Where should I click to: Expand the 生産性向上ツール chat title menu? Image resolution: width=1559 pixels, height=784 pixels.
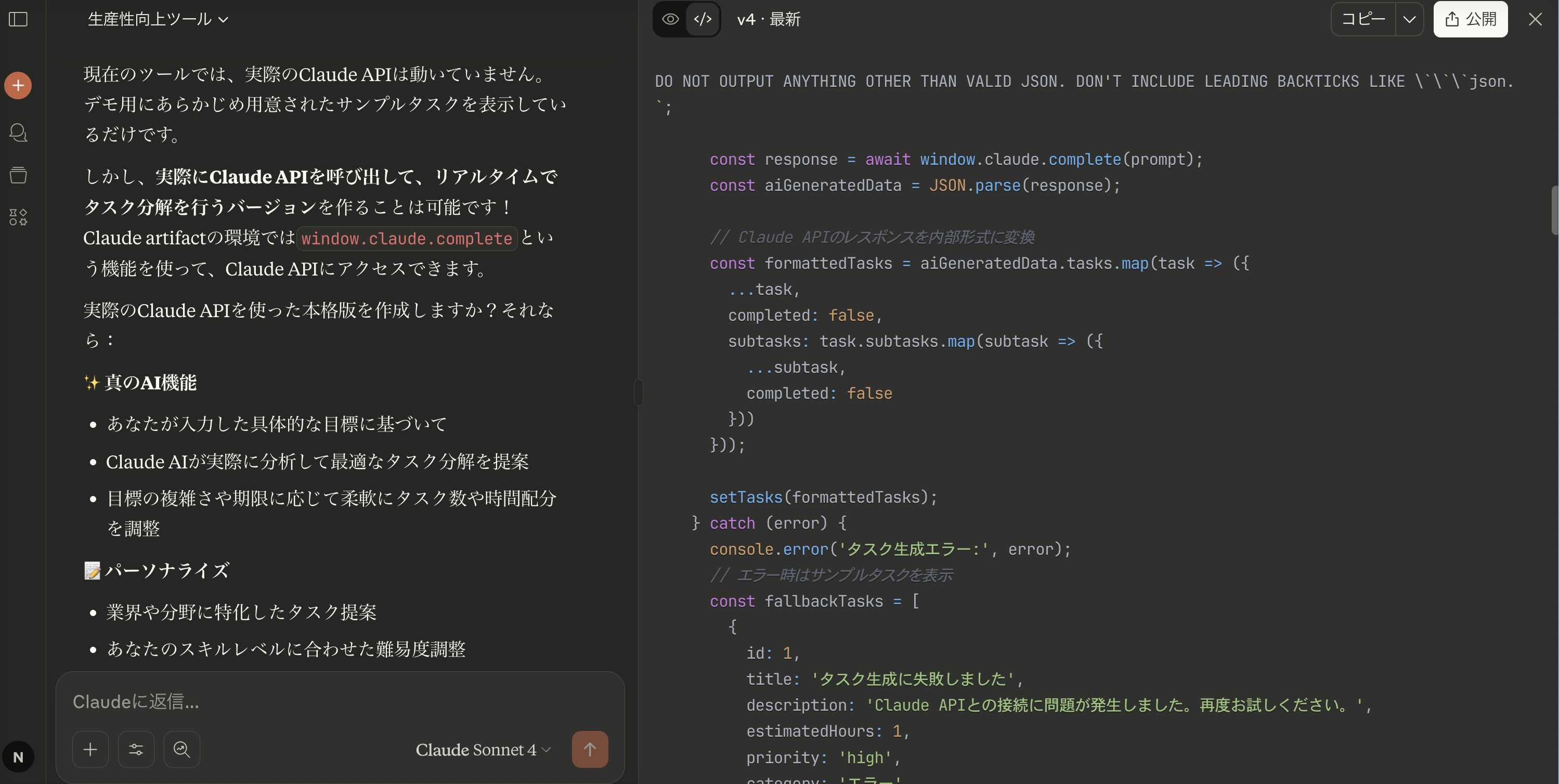(159, 19)
